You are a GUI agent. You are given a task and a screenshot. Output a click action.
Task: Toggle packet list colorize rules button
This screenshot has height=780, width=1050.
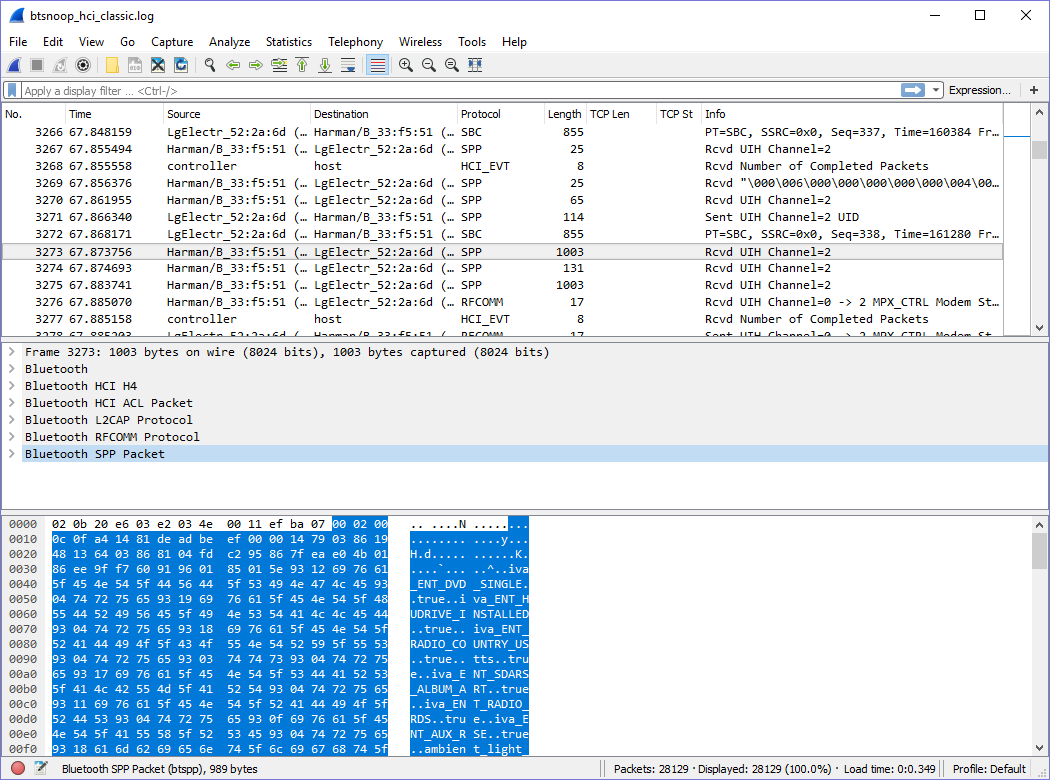pos(377,65)
